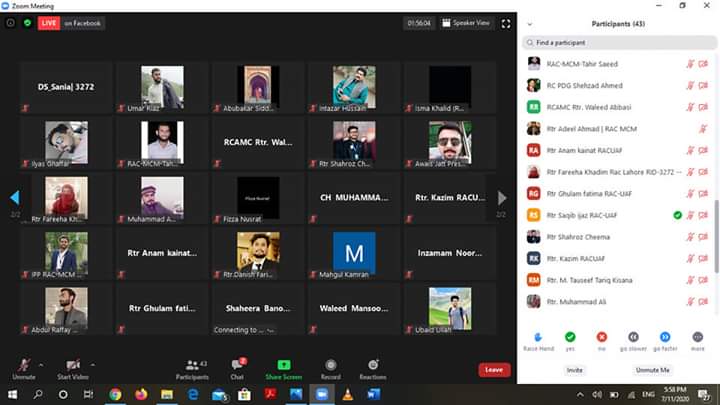720x405 pixels.
Task: Click the red Leave button
Action: pyautogui.click(x=494, y=370)
